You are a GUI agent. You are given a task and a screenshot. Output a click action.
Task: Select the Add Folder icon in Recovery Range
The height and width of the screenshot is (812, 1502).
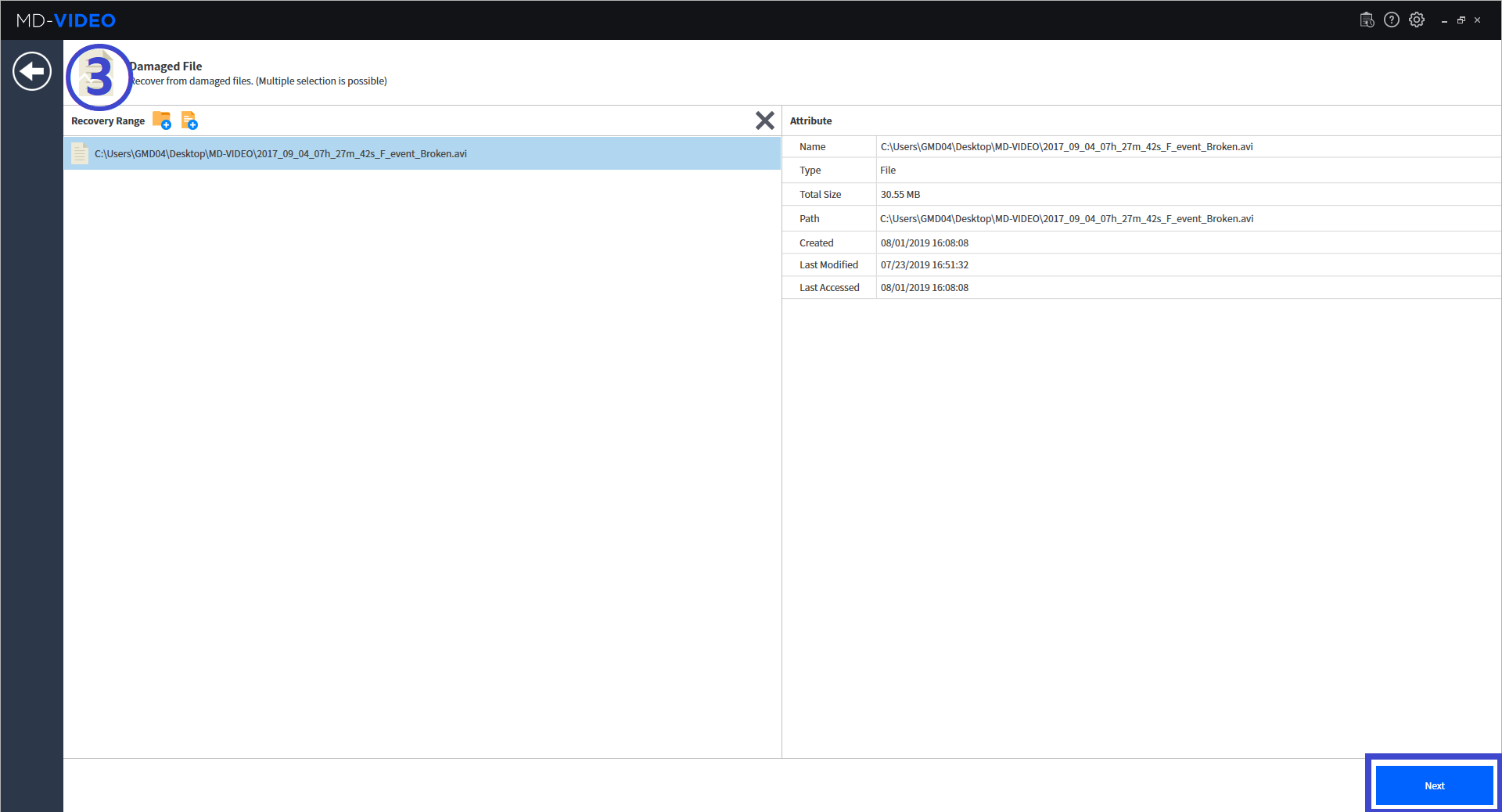[x=162, y=120]
